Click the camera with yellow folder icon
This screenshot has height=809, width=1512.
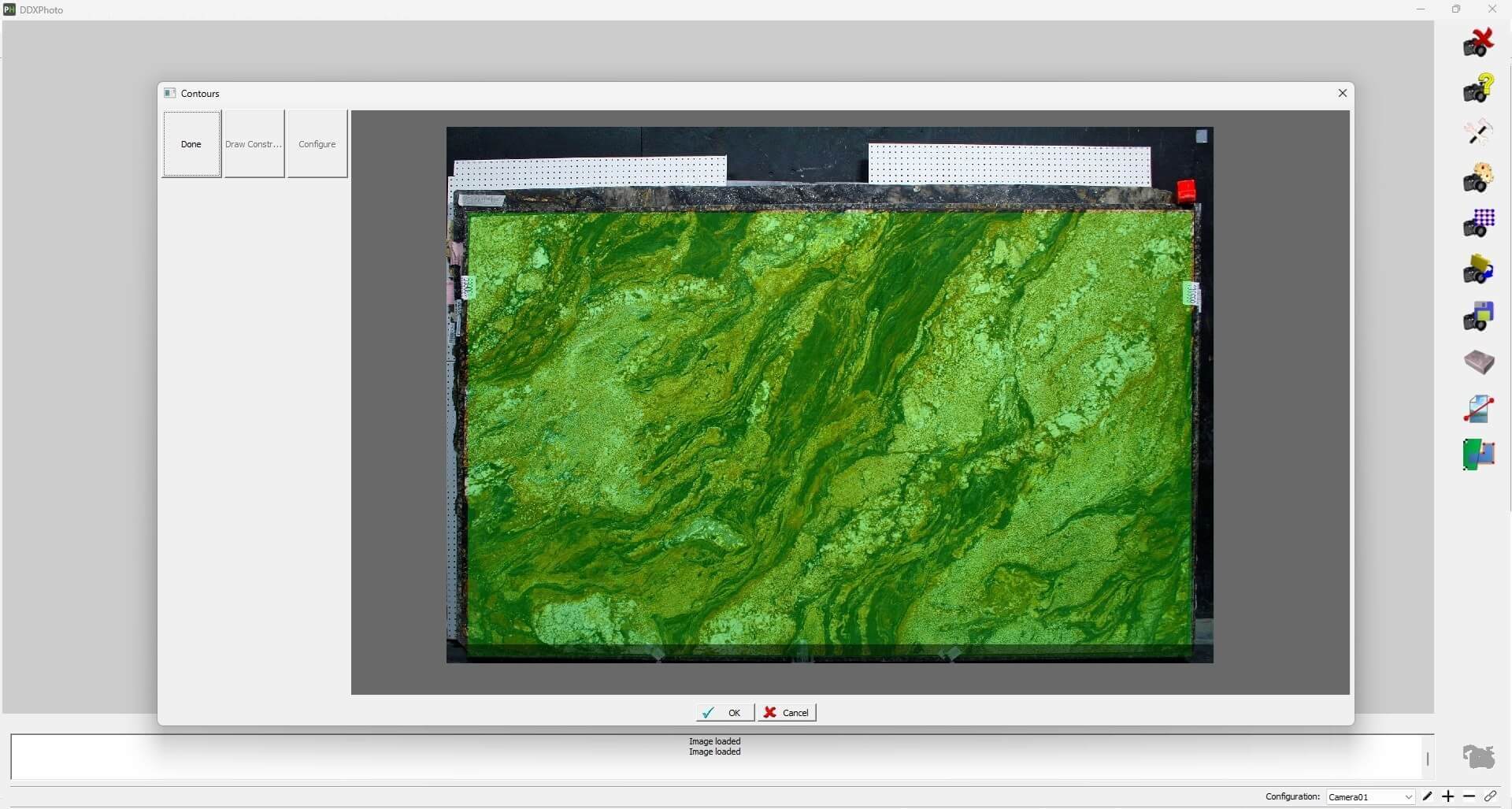(x=1478, y=269)
